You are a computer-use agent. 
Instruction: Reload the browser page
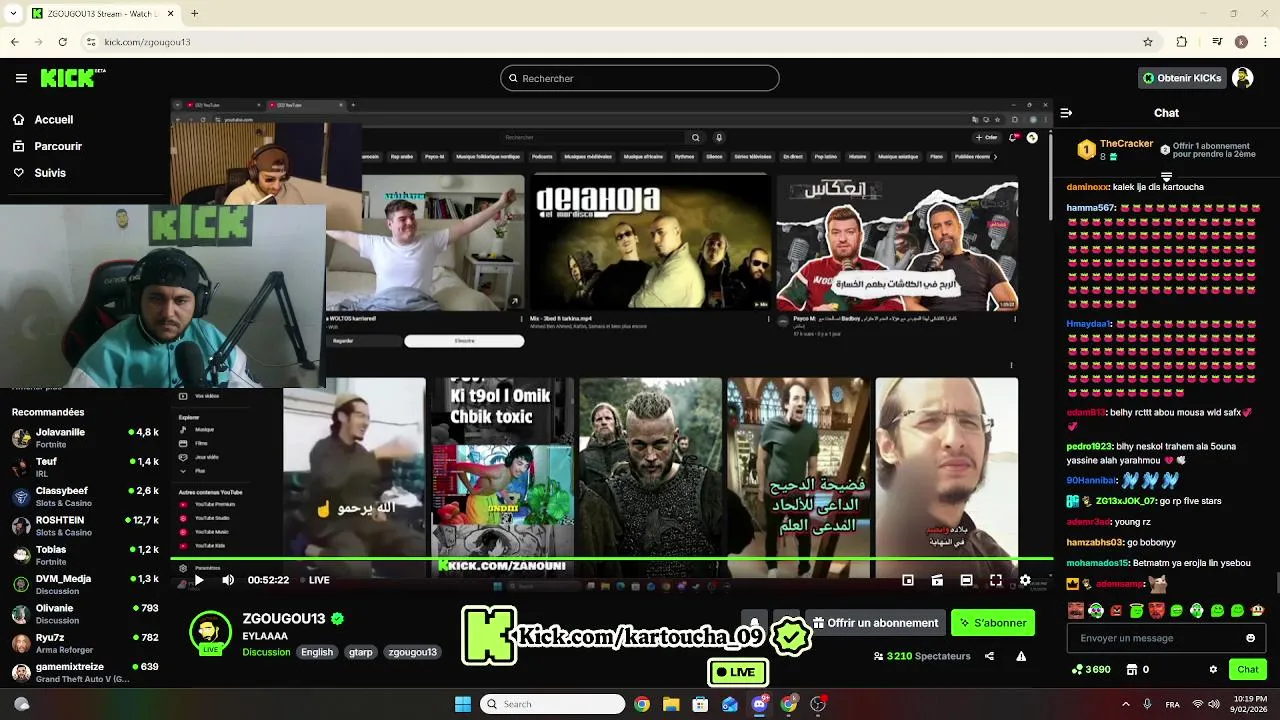(x=63, y=42)
